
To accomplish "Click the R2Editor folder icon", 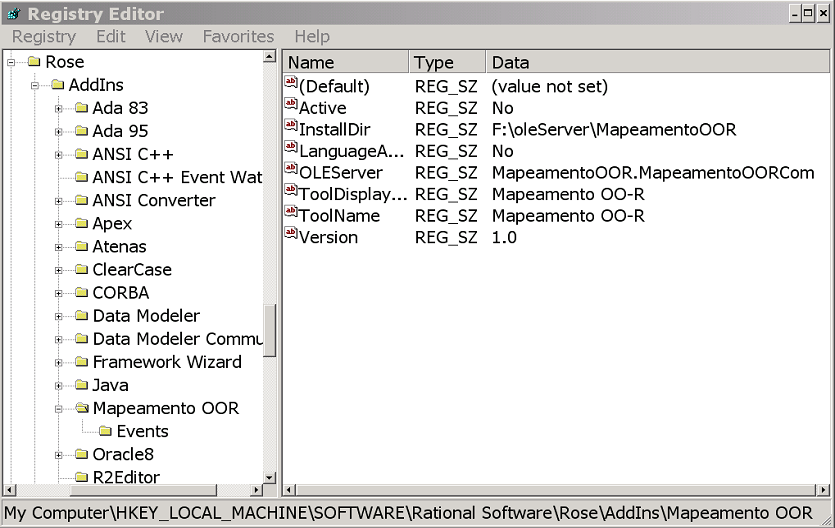I will click(81, 477).
